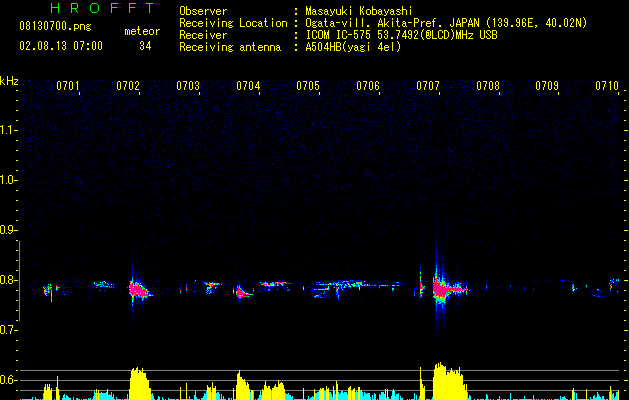This screenshot has height=400, width=629.
Task: Click the Receiving Location label
Action: (x=233, y=23)
